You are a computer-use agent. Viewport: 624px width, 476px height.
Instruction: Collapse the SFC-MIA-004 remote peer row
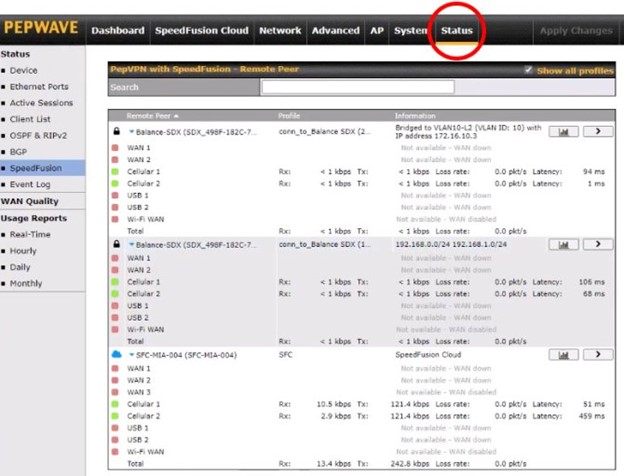pyautogui.click(x=131, y=355)
